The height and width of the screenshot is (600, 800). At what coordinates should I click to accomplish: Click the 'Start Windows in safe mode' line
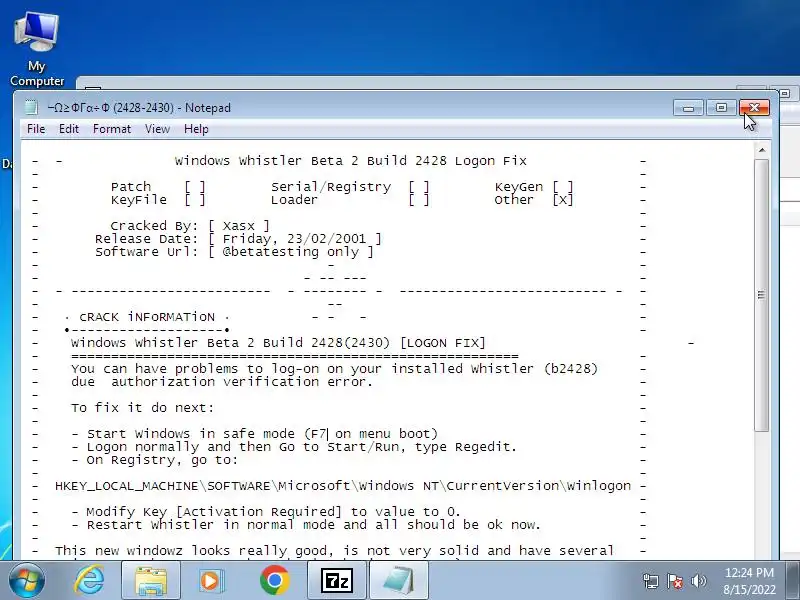(x=255, y=434)
